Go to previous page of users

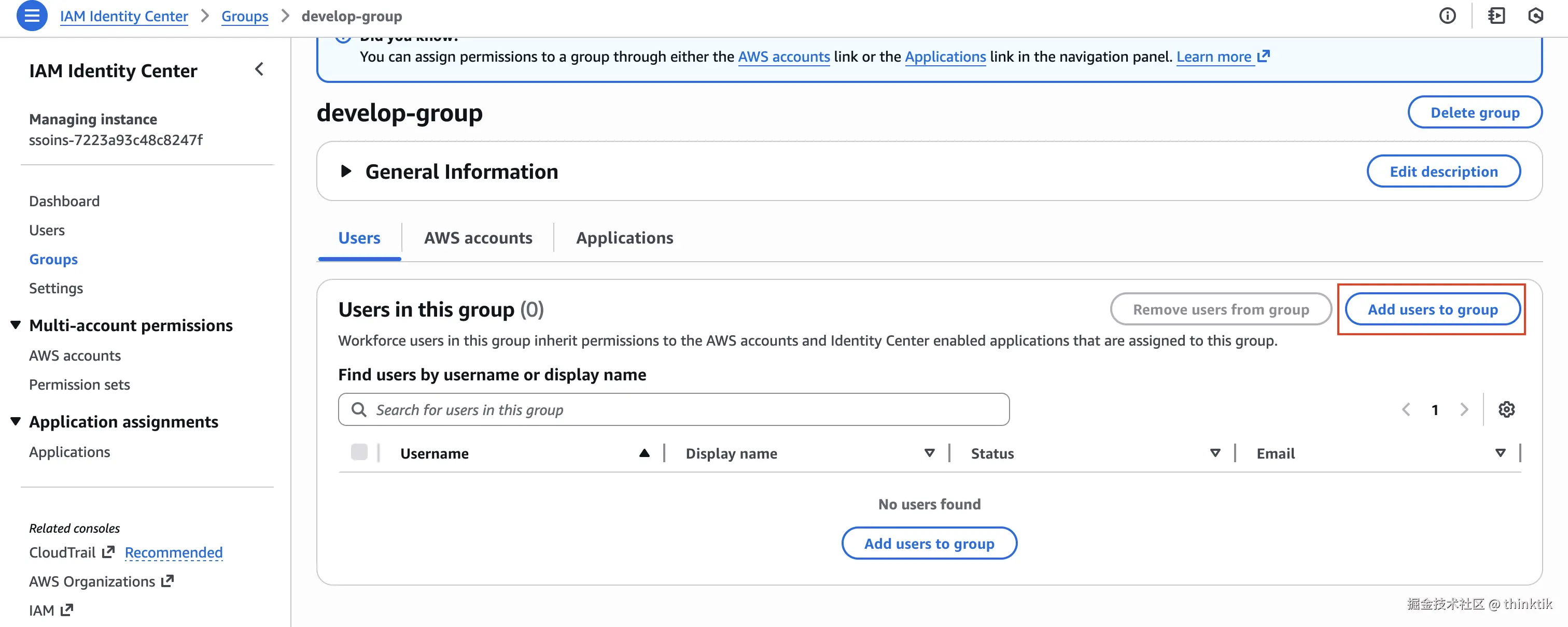click(x=1406, y=410)
